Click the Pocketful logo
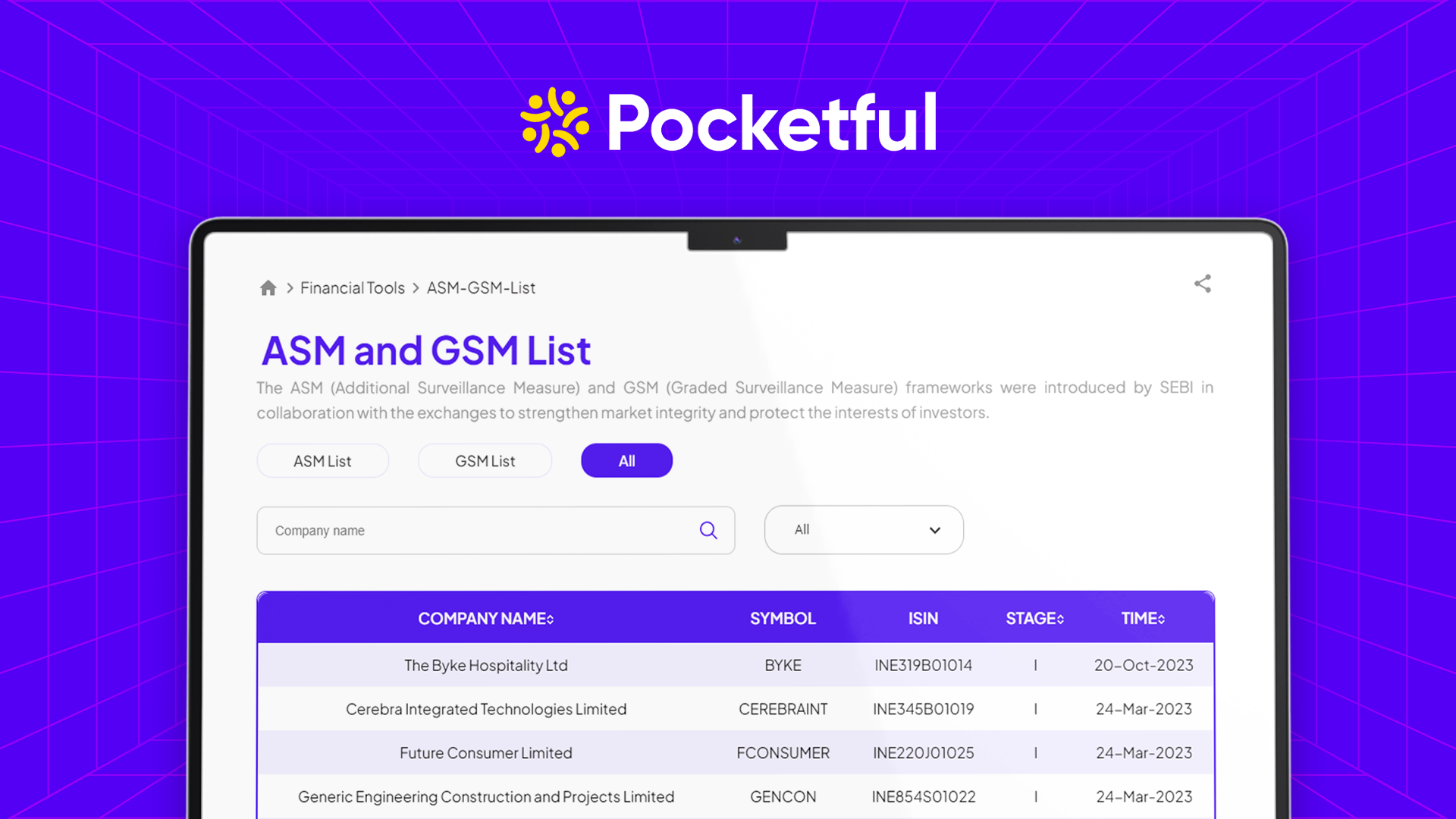1456x819 pixels. tap(728, 123)
